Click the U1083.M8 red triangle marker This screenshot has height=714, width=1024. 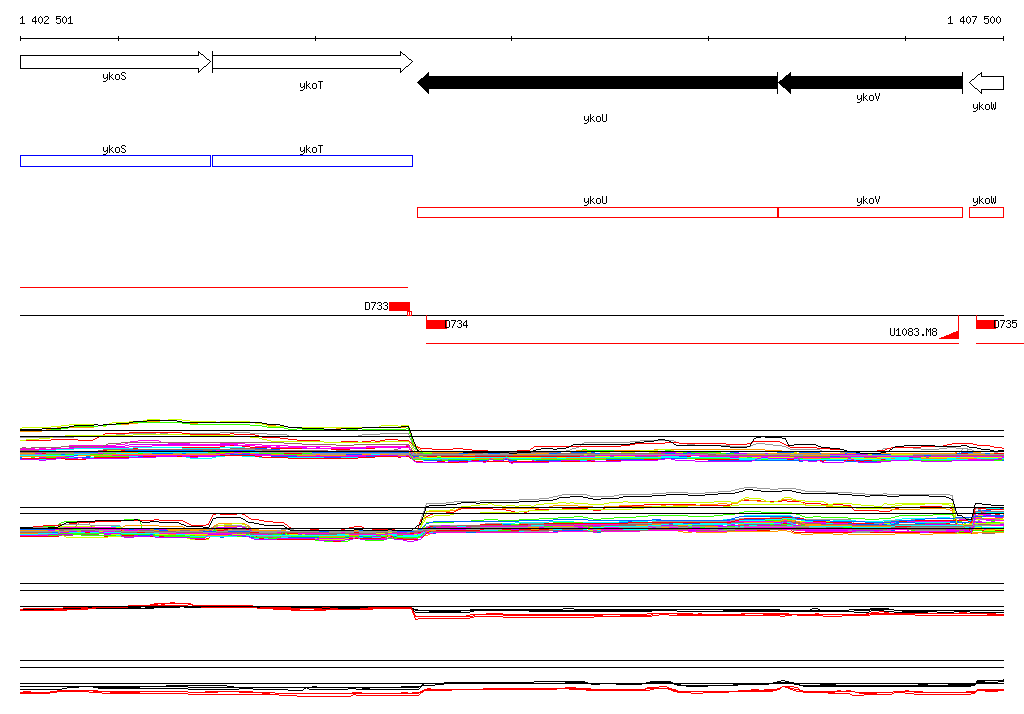pyautogui.click(x=949, y=334)
